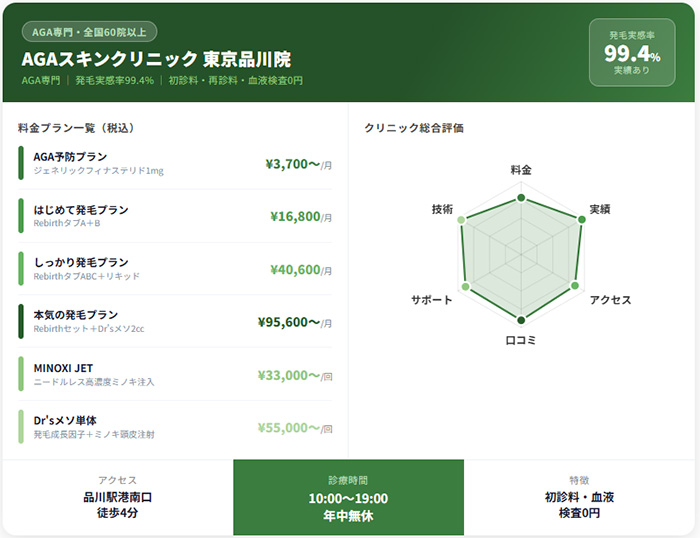Image resolution: width=700 pixels, height=538 pixels.
Task: Click the ¥95,600〜 price
Action: pyautogui.click(x=288, y=322)
